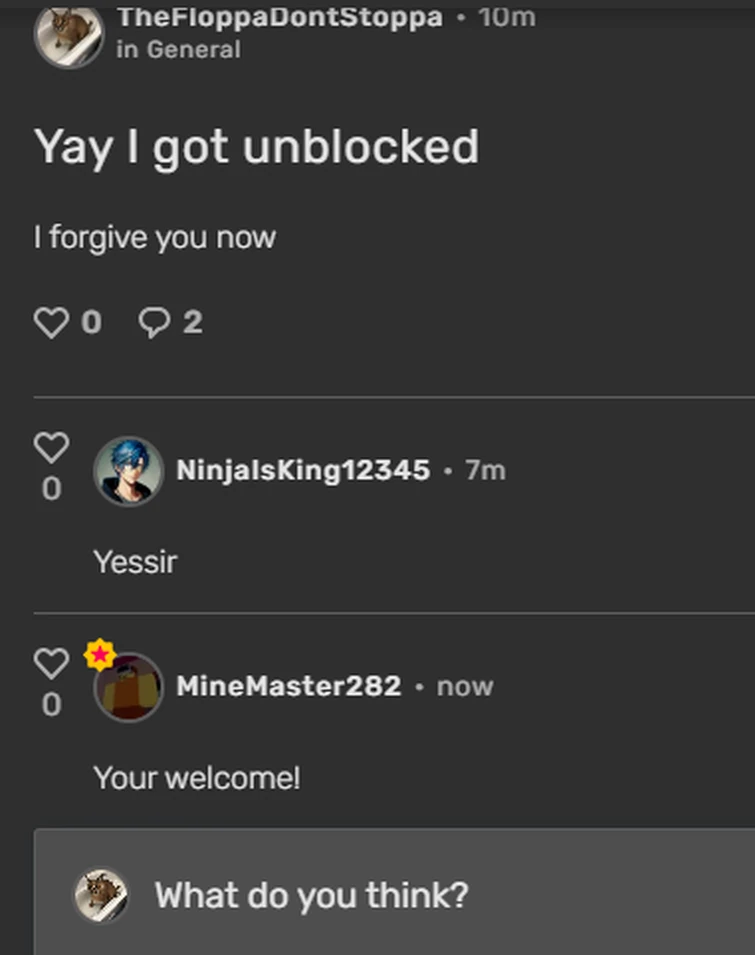Screen dimensions: 755x955
Task: Click NinjaIsKing12345's blue-haired avatar
Action: coord(128,471)
